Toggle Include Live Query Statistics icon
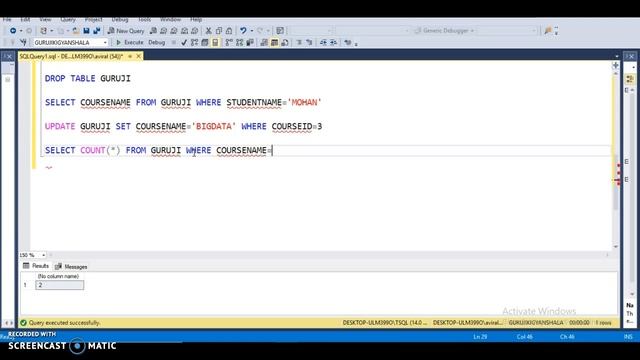Screen dimensions: 640x360 click(x=240, y=42)
